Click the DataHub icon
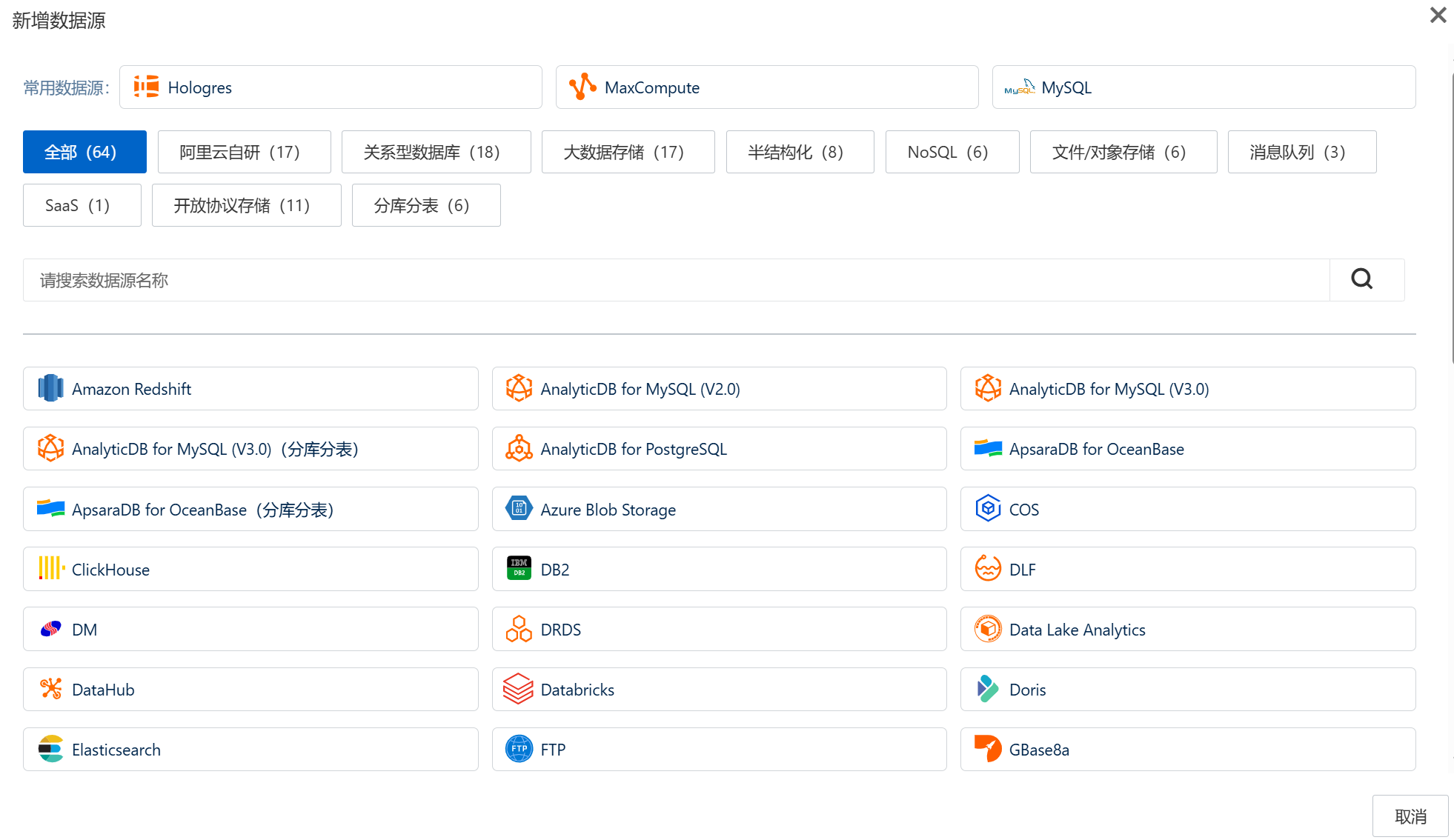This screenshot has height=840, width=1454. [x=50, y=689]
